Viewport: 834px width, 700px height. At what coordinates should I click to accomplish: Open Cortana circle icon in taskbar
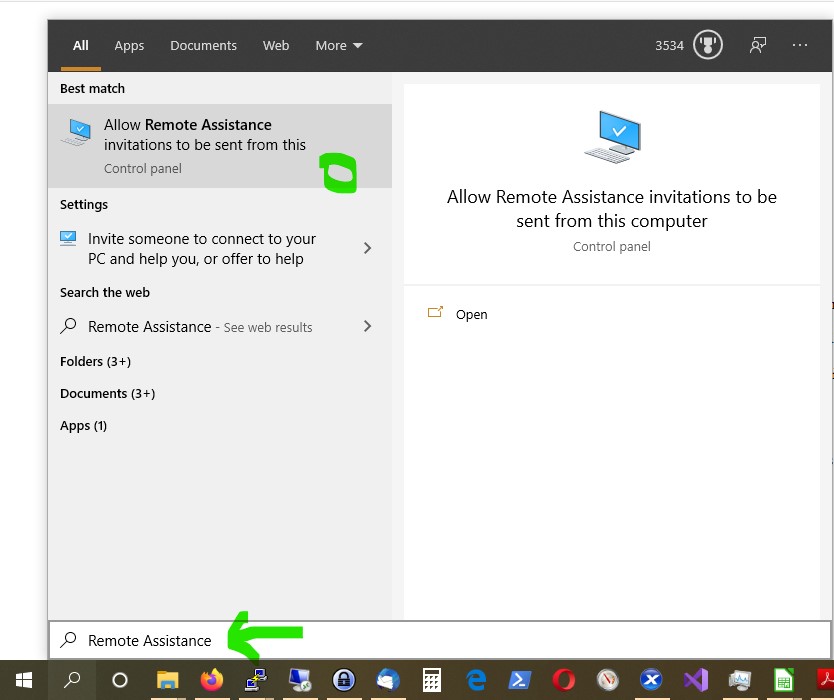click(120, 680)
